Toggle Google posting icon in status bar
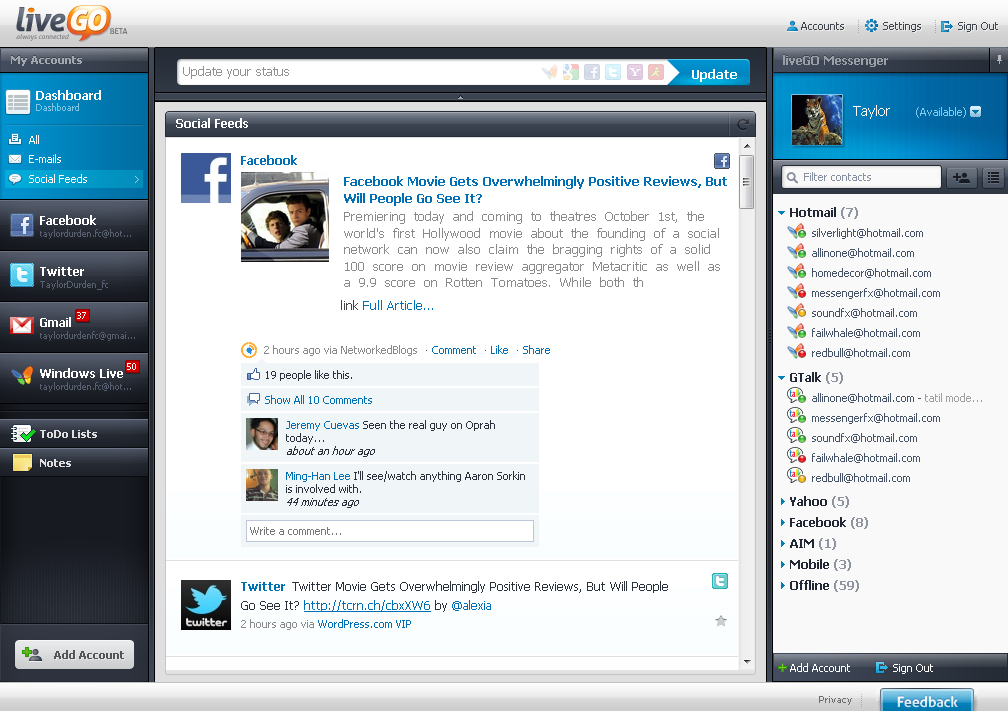 tap(571, 72)
